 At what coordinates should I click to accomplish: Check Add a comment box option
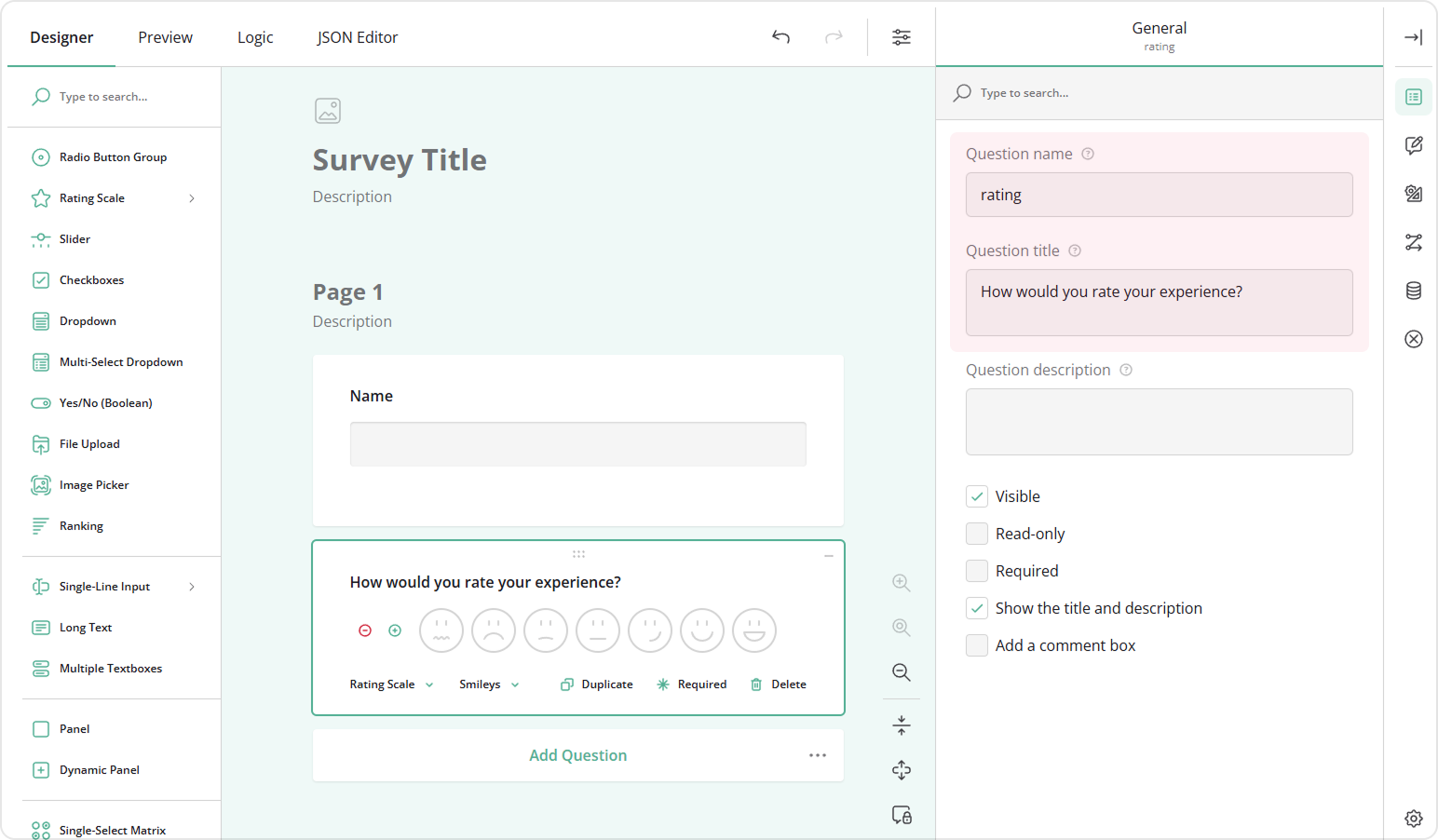click(x=977, y=645)
